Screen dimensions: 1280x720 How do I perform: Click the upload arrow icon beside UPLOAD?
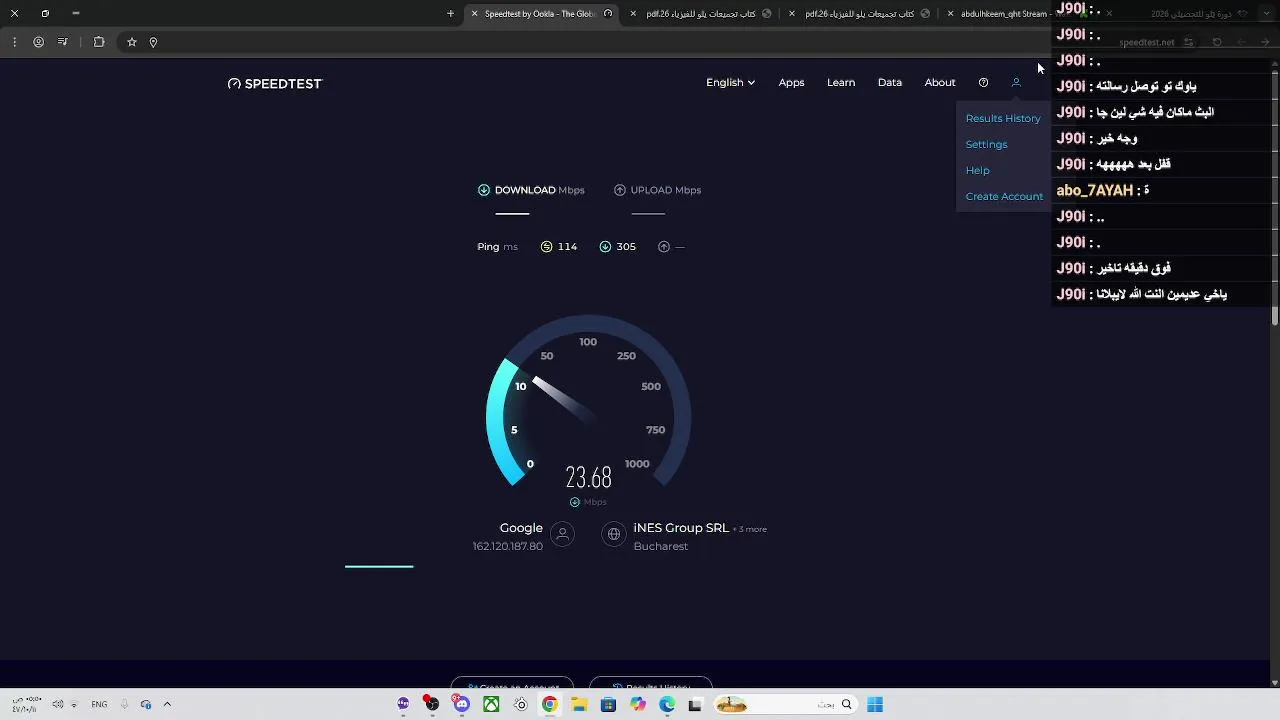tap(620, 190)
